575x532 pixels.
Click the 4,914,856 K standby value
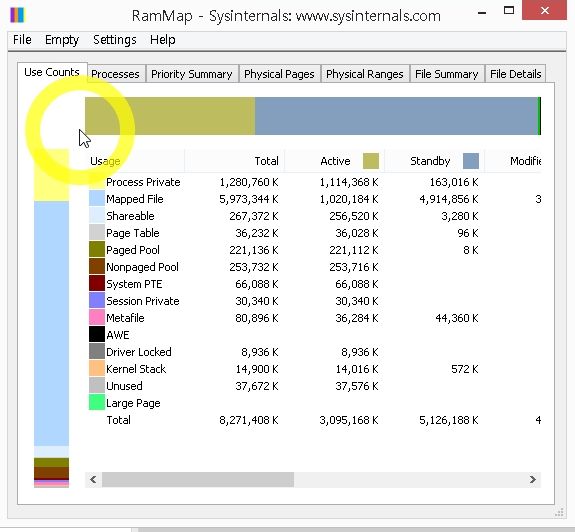coord(449,199)
